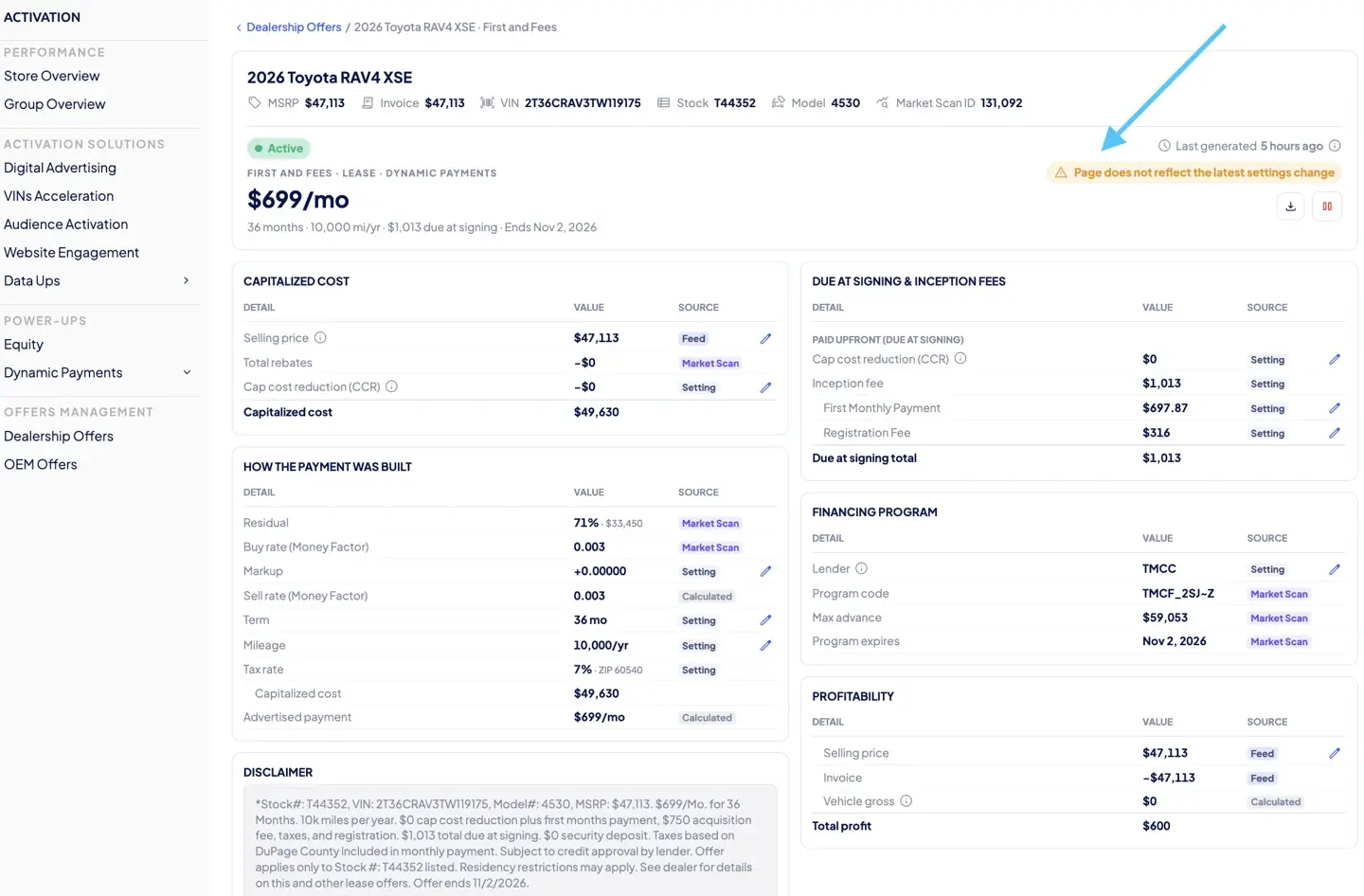
Task: Edit the Lender setting
Action: (1335, 569)
